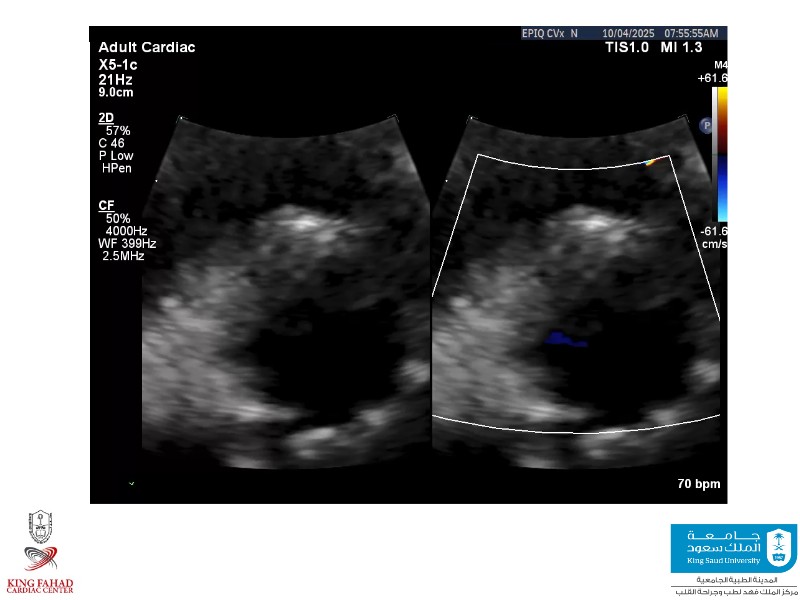Click the small chevron marker below left image
The width and height of the screenshot is (800, 600).
[131, 484]
